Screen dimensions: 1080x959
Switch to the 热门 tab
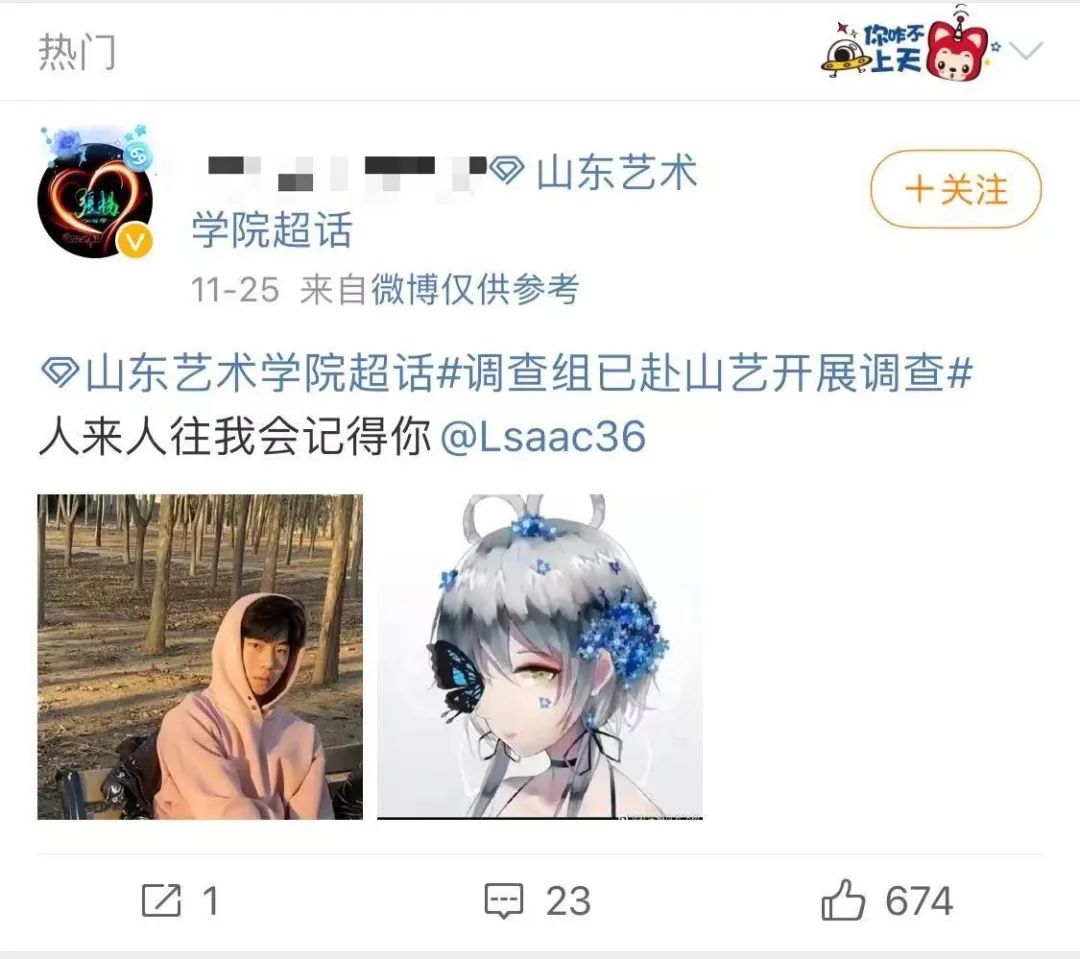[77, 52]
